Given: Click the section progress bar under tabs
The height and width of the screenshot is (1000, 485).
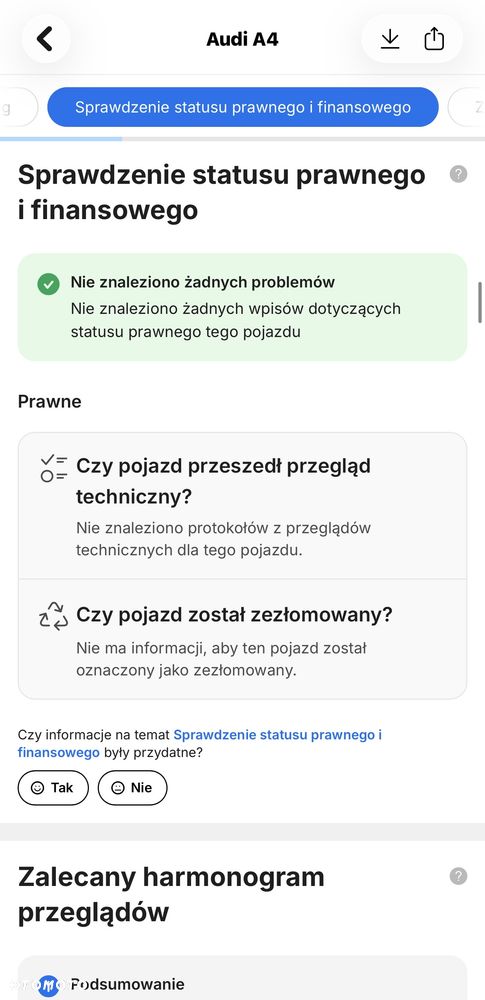Looking at the screenshot, I should pyautogui.click(x=242, y=138).
